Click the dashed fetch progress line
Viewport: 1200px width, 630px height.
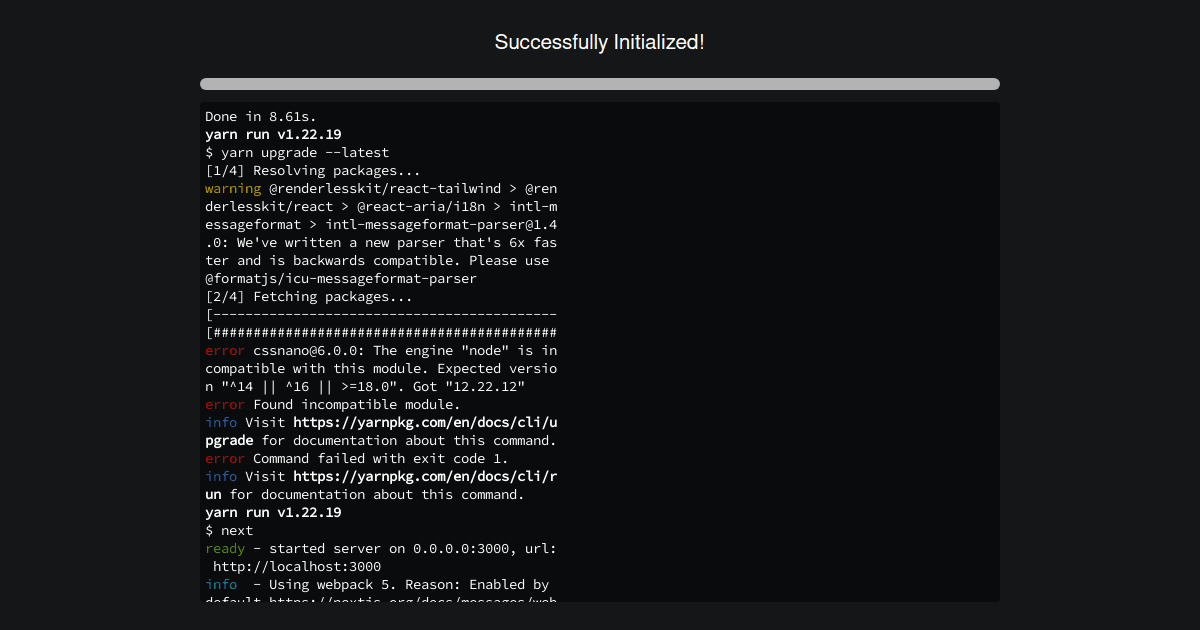coord(381,314)
